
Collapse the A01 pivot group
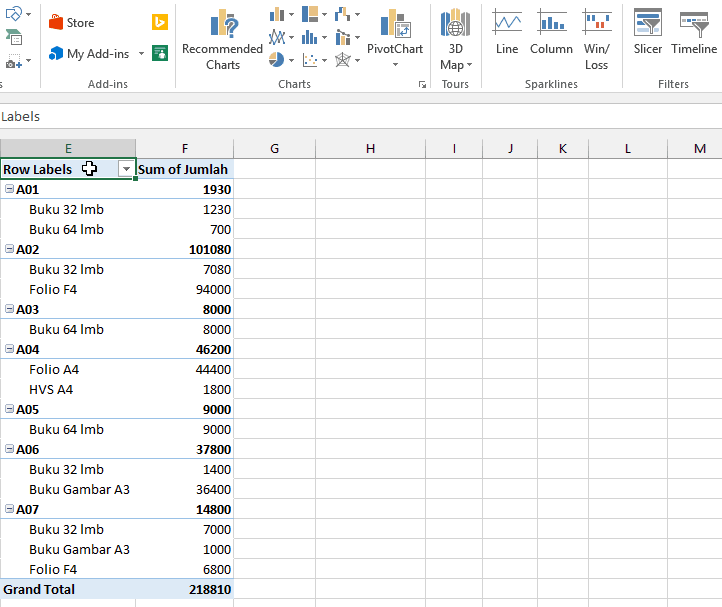9,189
